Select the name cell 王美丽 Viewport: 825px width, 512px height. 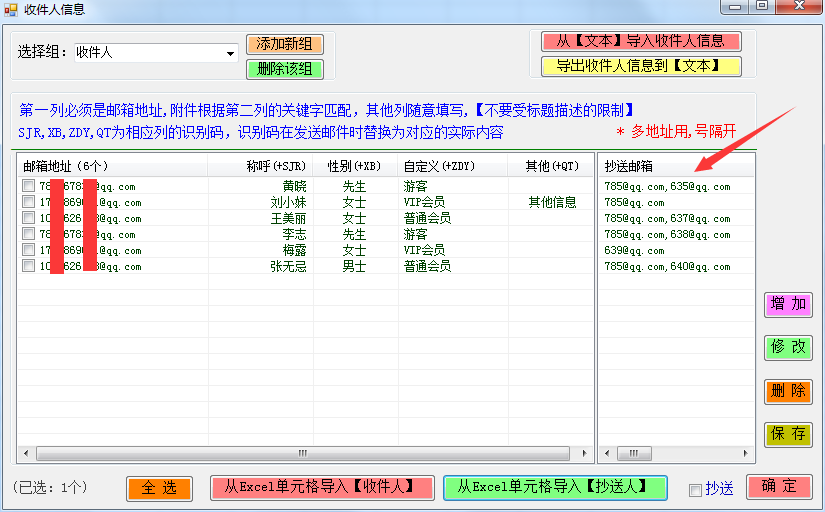tap(288, 218)
